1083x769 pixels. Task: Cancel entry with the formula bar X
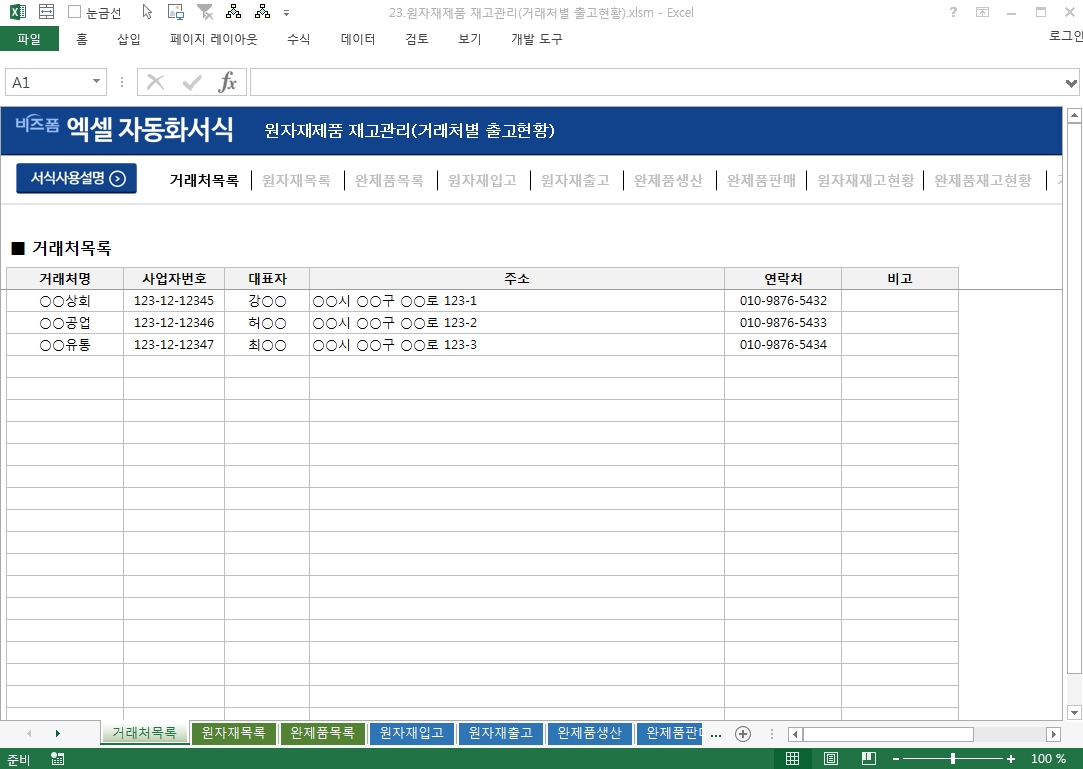[155, 83]
